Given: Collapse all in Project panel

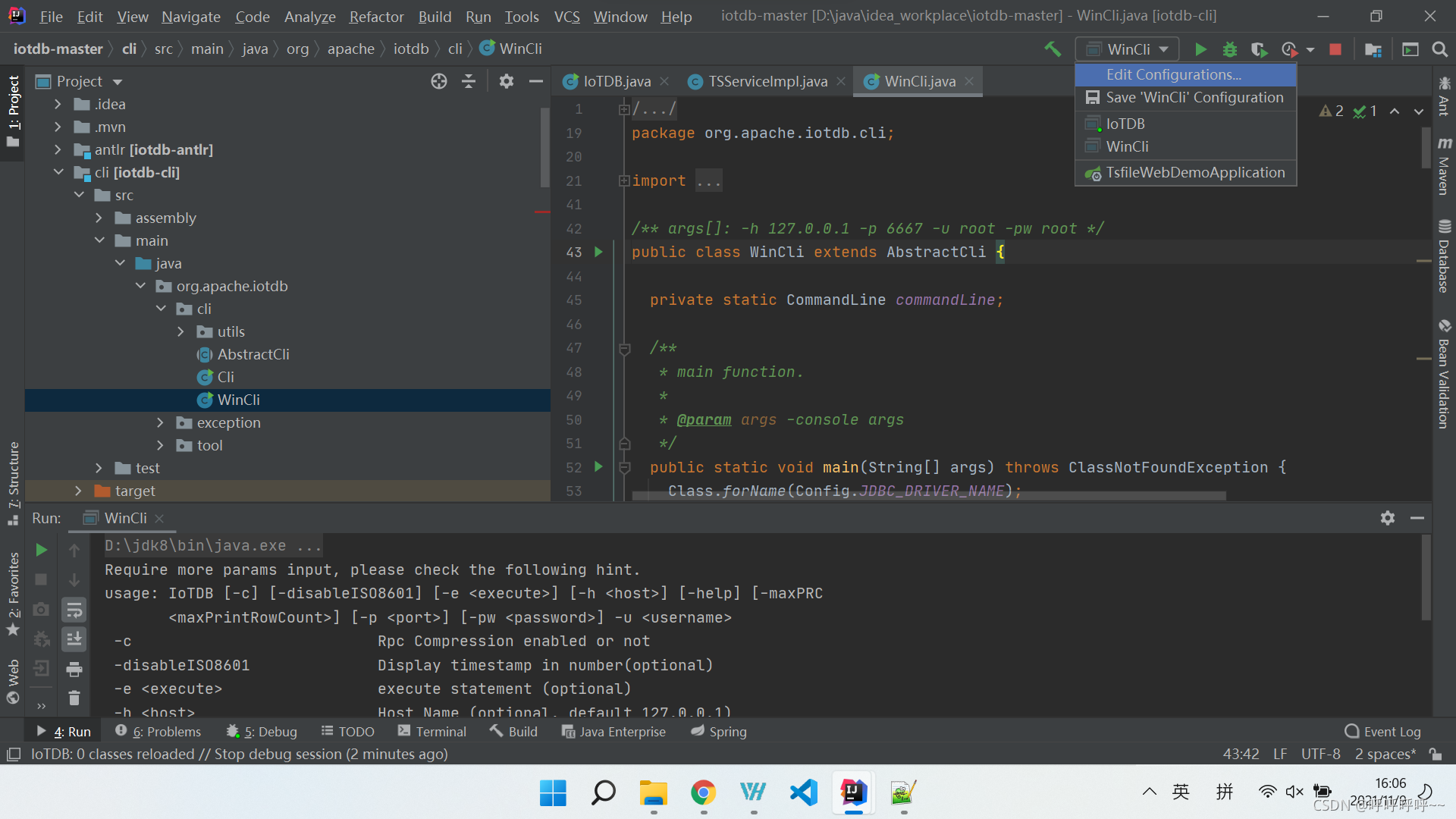Looking at the screenshot, I should pyautogui.click(x=469, y=81).
